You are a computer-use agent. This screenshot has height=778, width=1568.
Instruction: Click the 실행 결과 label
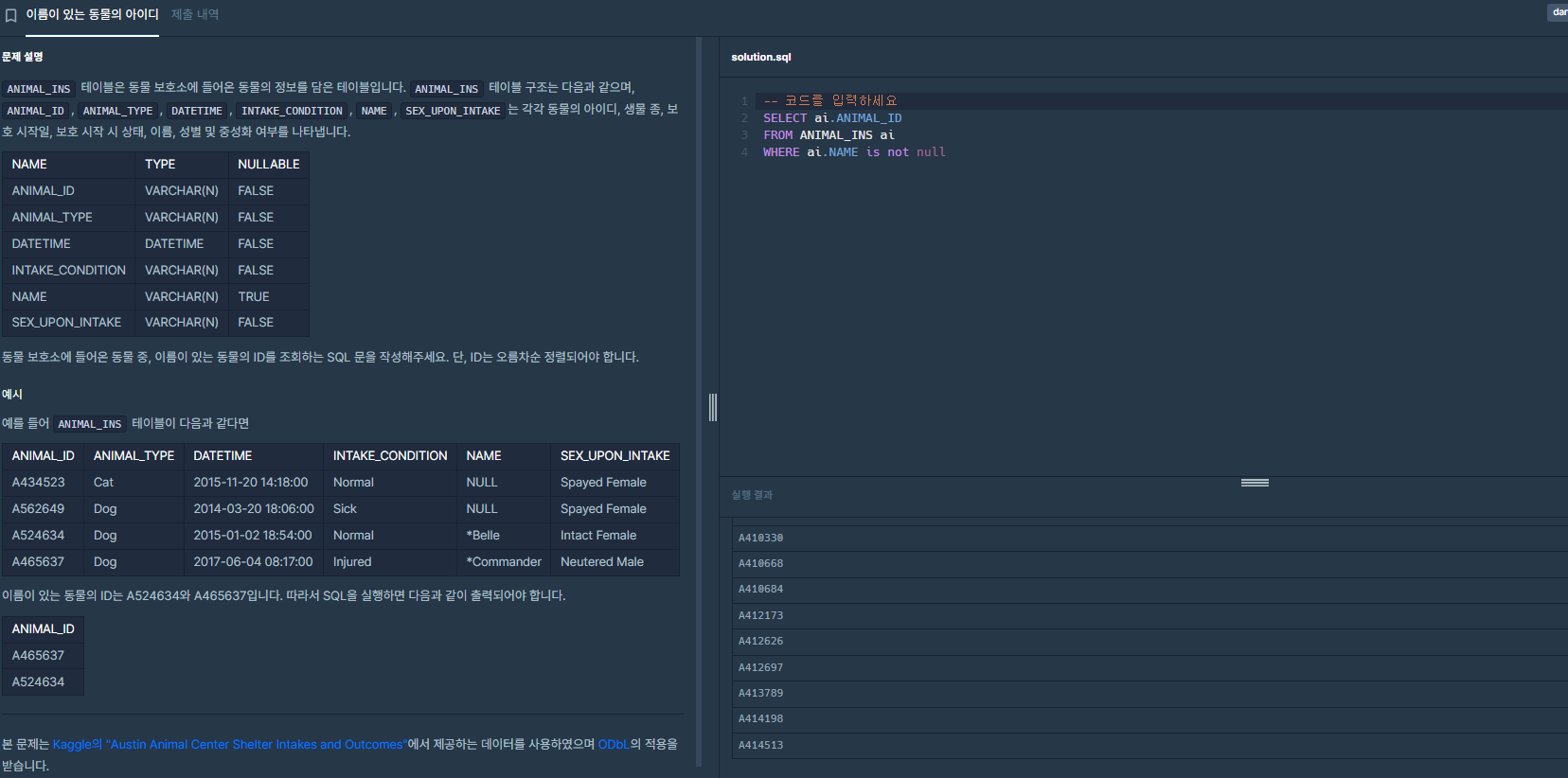(752, 495)
